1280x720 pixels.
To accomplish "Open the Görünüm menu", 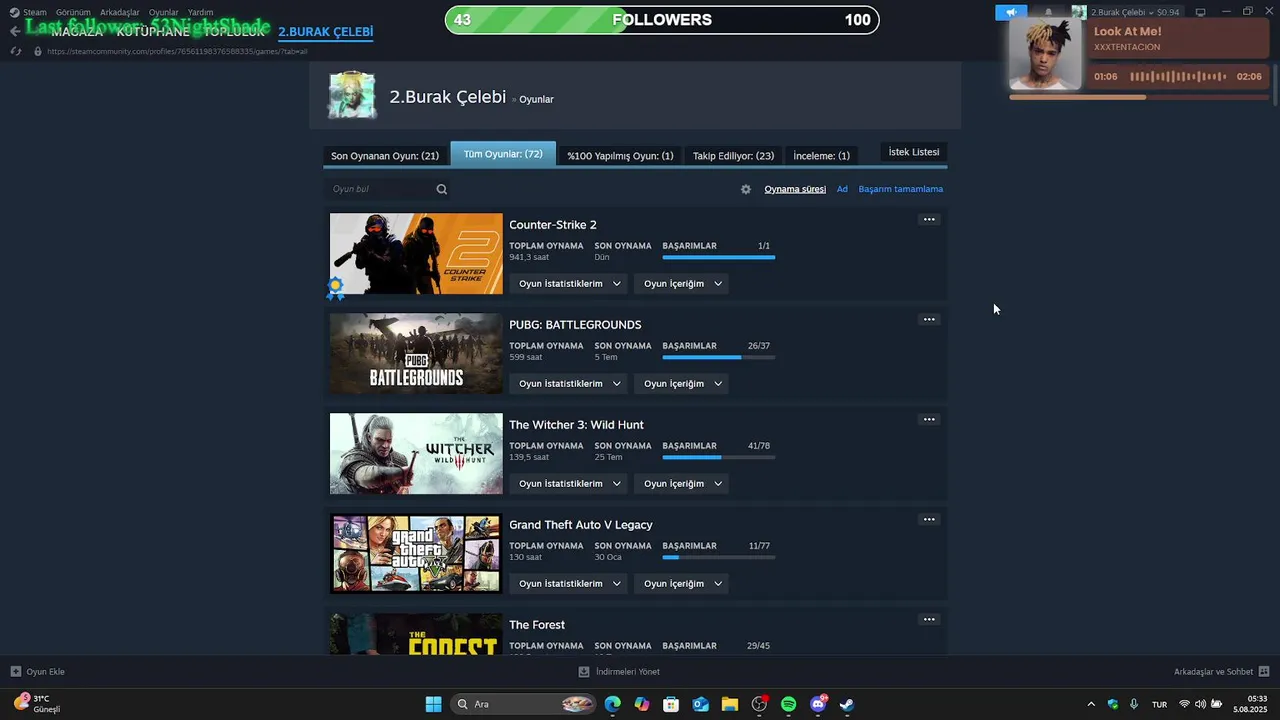I will pos(73,12).
